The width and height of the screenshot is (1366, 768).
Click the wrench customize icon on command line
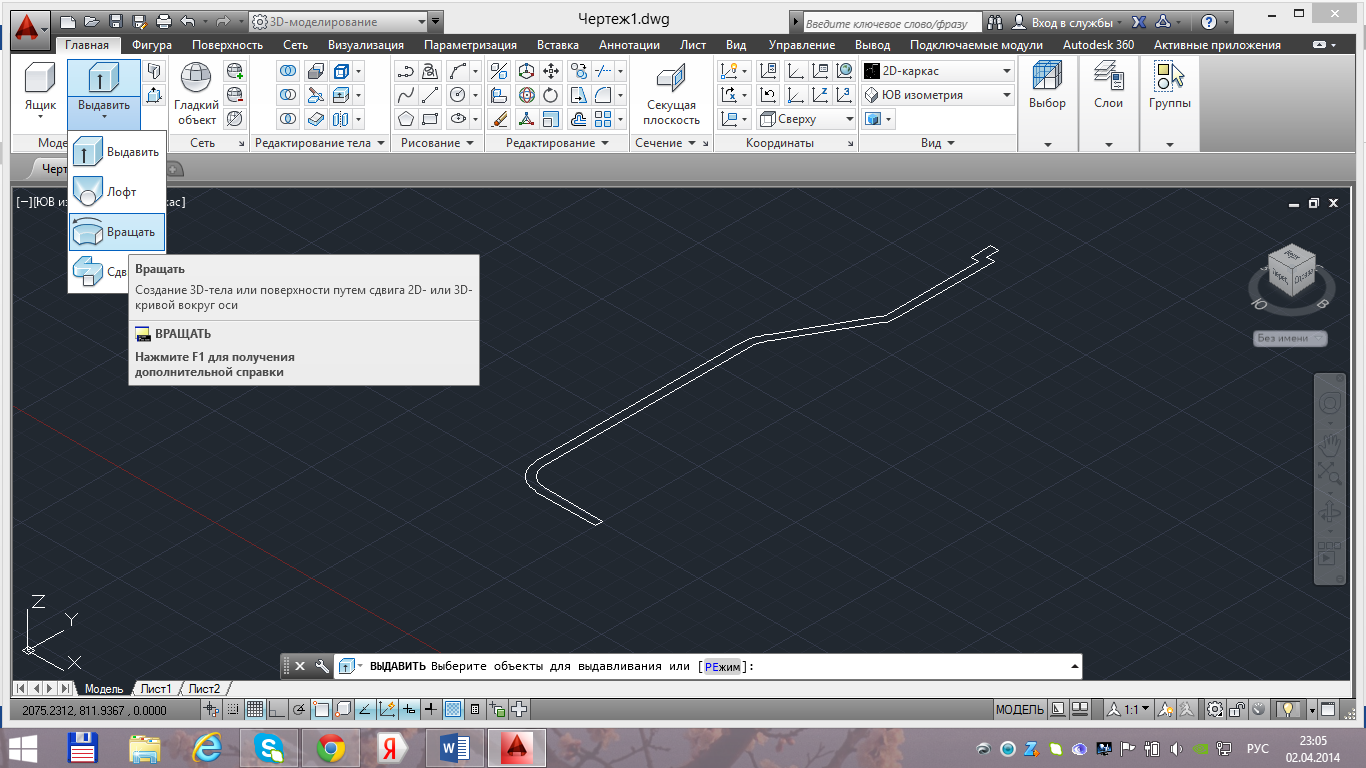point(321,666)
